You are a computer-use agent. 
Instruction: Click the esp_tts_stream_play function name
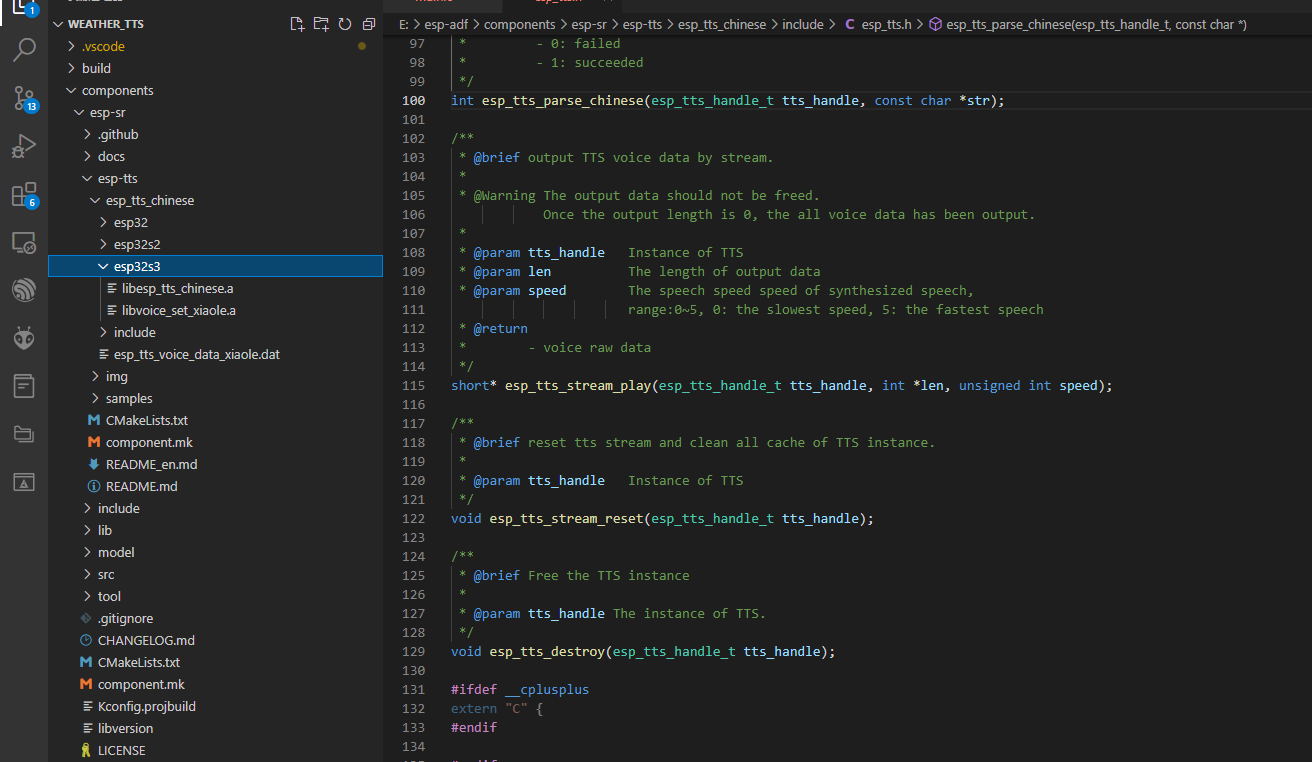[578, 385]
